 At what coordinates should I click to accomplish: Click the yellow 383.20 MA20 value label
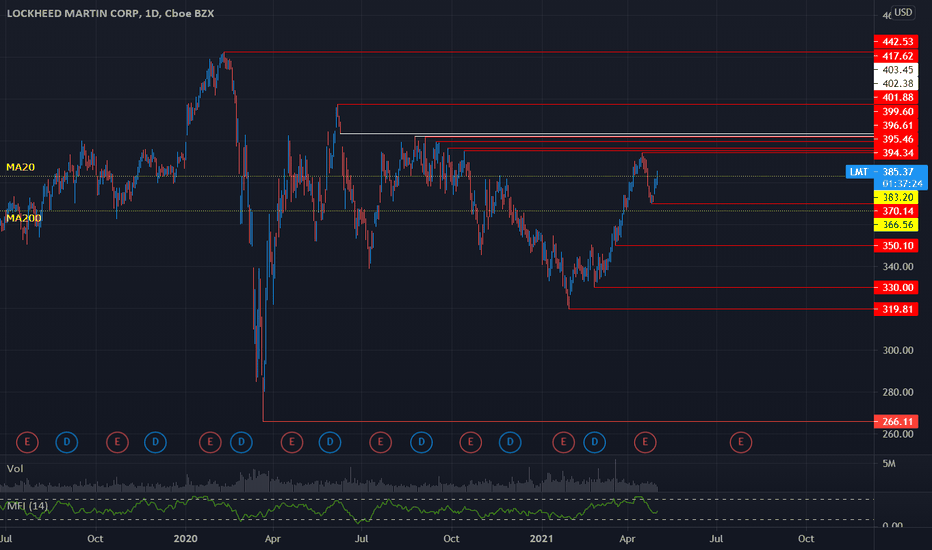[x=896, y=197]
